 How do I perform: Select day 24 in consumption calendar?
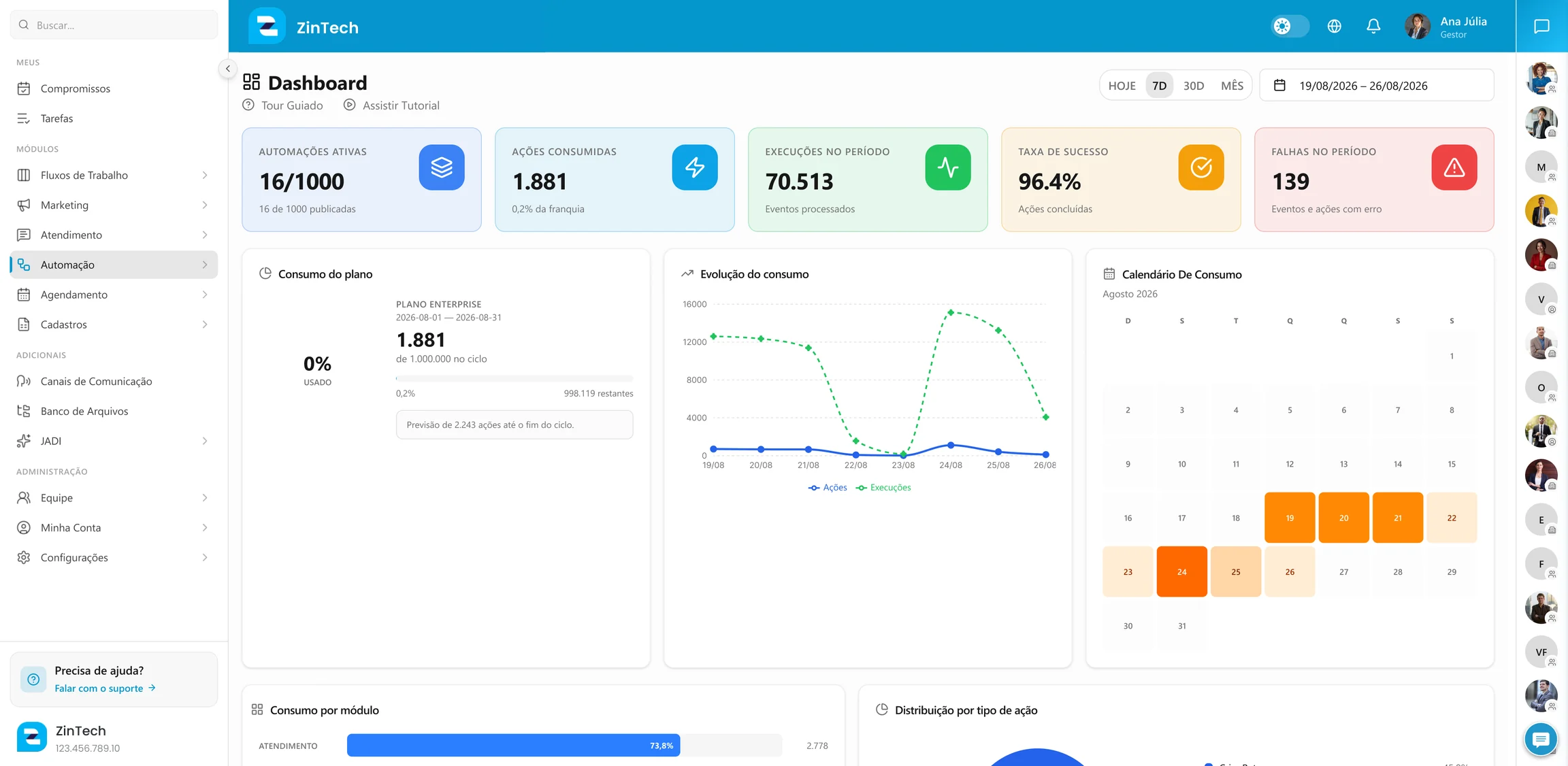(1181, 571)
